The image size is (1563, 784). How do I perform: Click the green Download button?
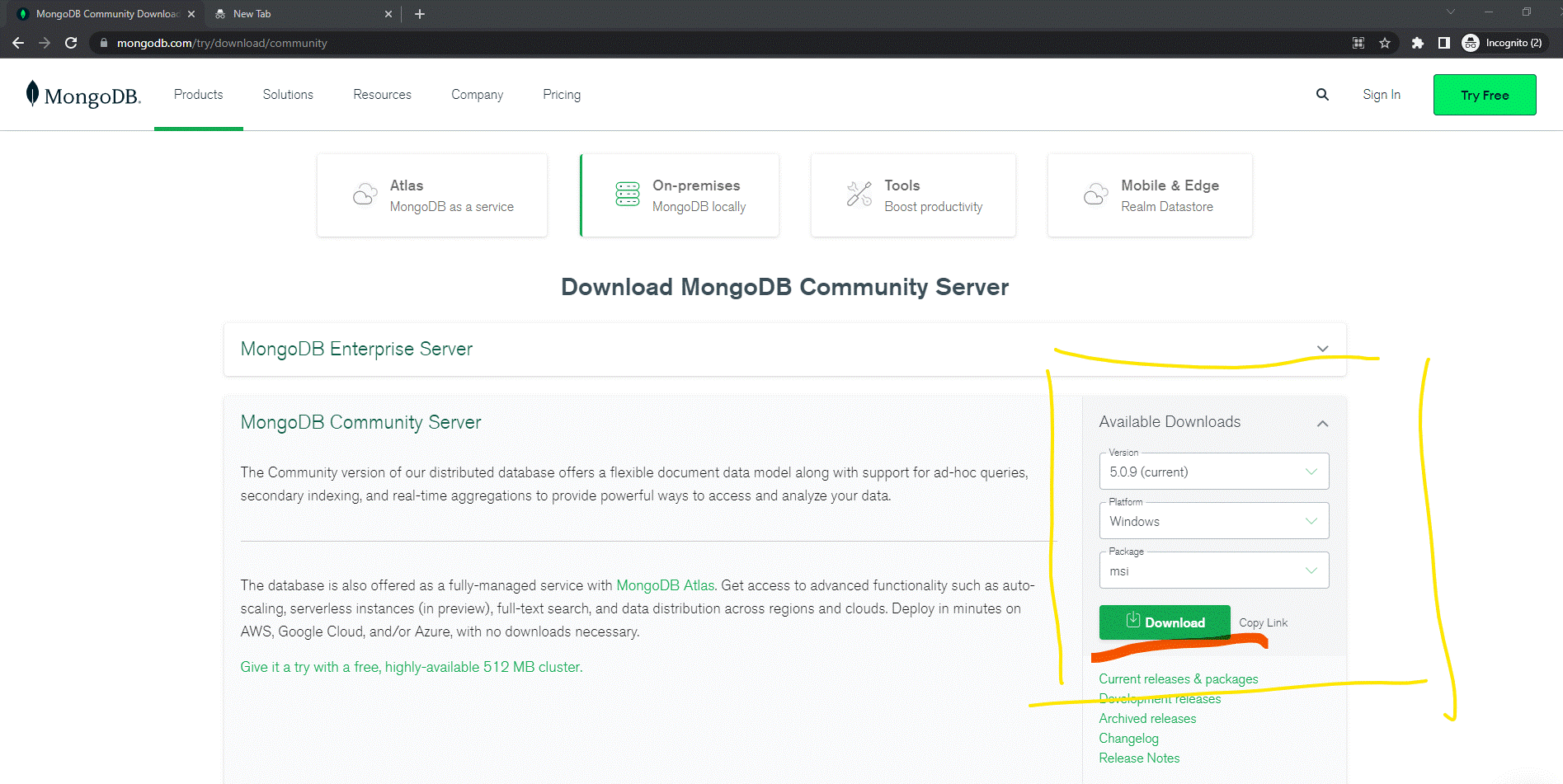click(1164, 622)
